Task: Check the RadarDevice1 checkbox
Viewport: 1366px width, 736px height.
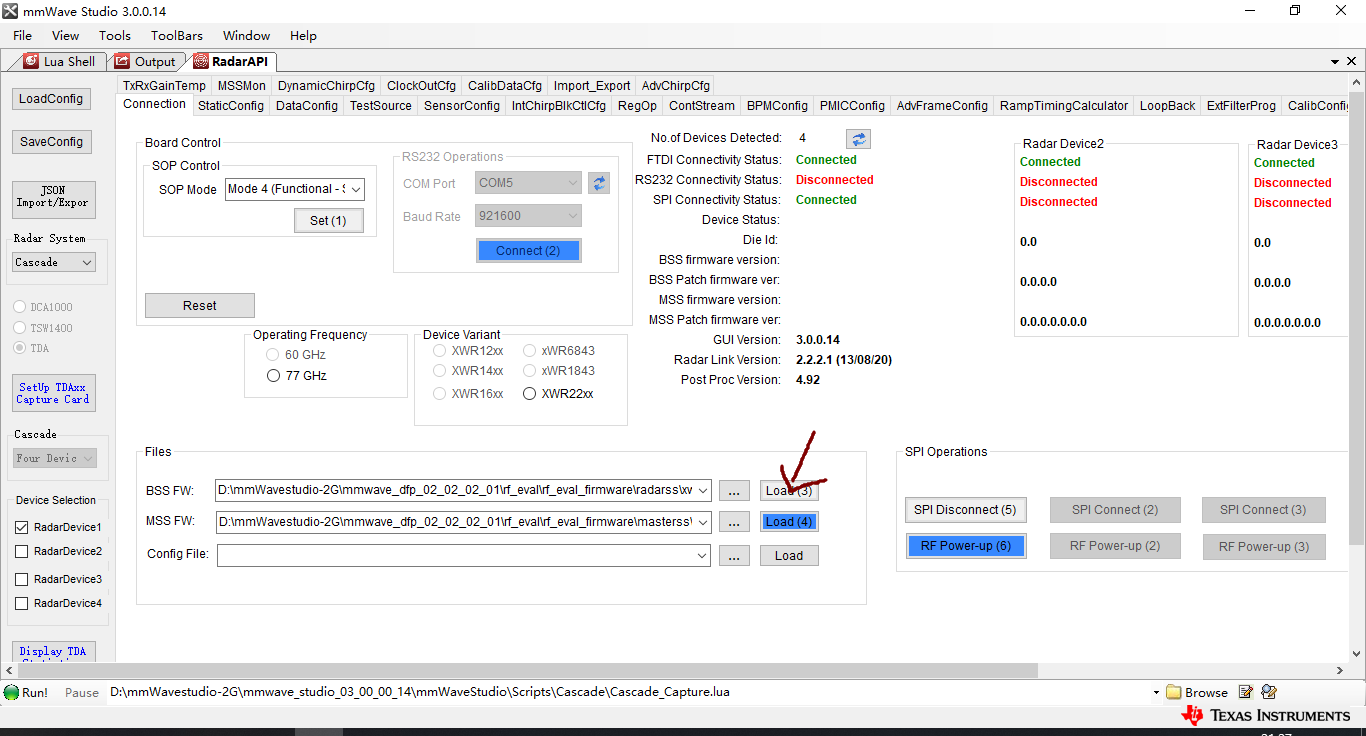Action: tap(22, 527)
